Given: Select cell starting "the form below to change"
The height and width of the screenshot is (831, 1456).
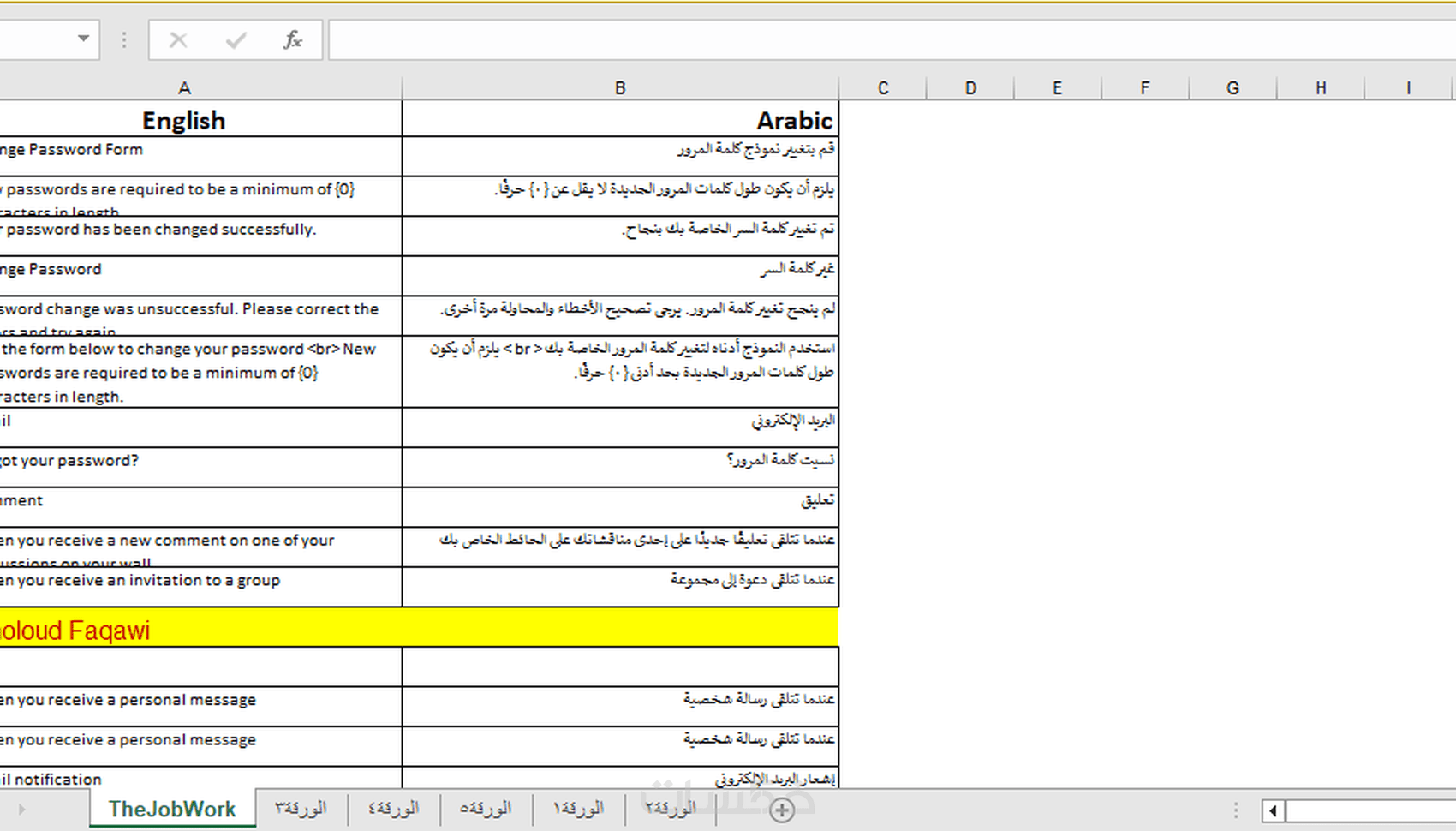Looking at the screenshot, I should [200, 372].
